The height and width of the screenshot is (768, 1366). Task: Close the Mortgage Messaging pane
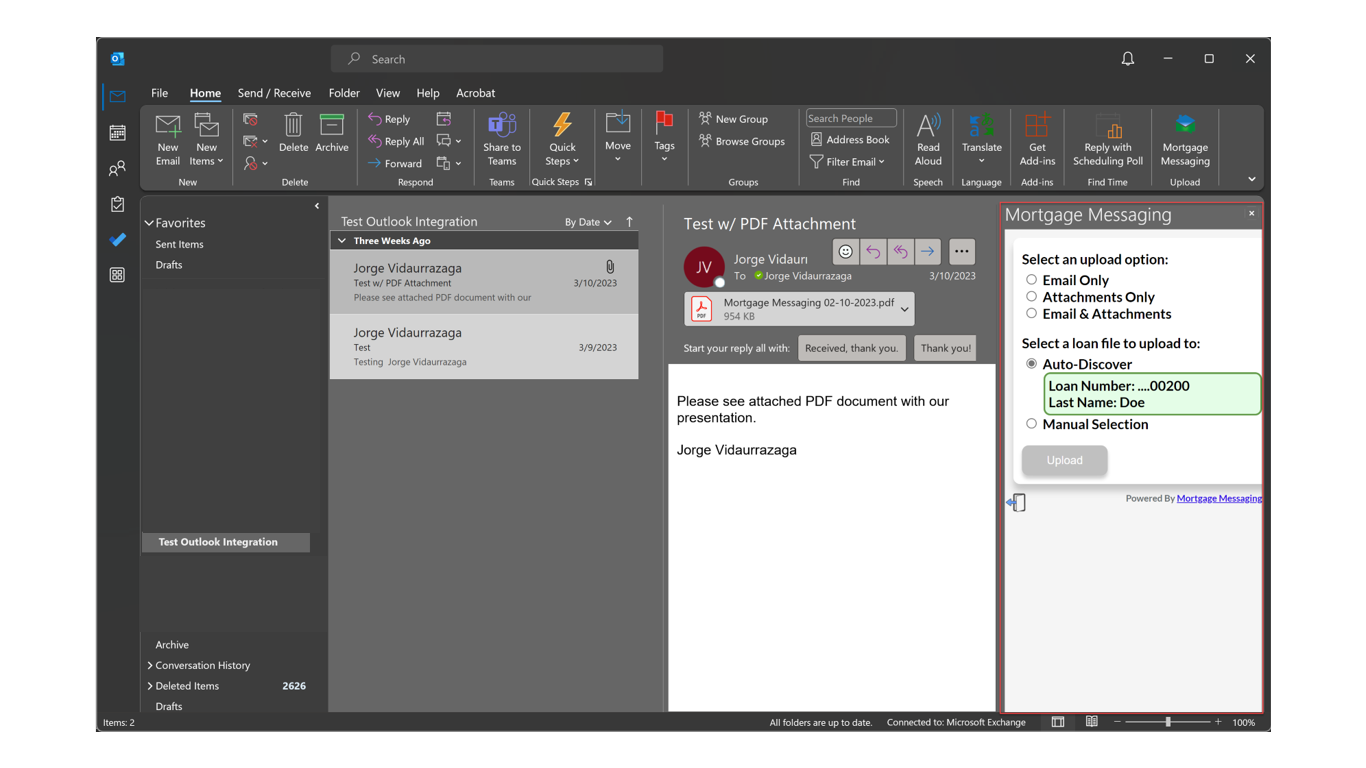pyautogui.click(x=1251, y=213)
